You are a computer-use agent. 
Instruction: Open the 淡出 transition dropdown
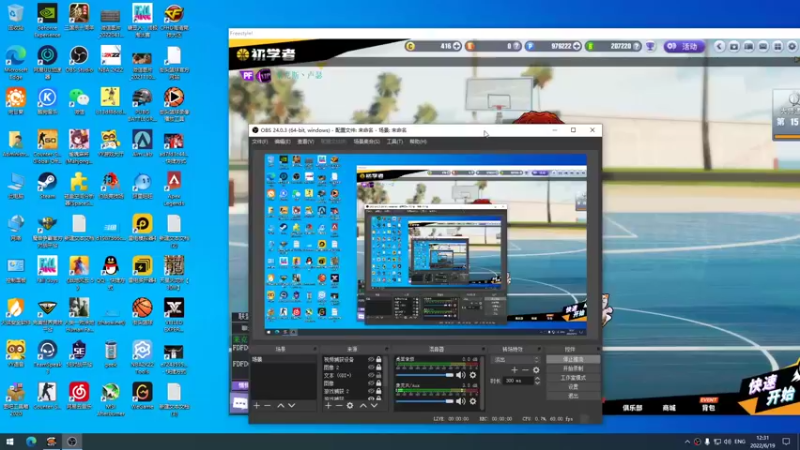pyautogui.click(x=515, y=359)
